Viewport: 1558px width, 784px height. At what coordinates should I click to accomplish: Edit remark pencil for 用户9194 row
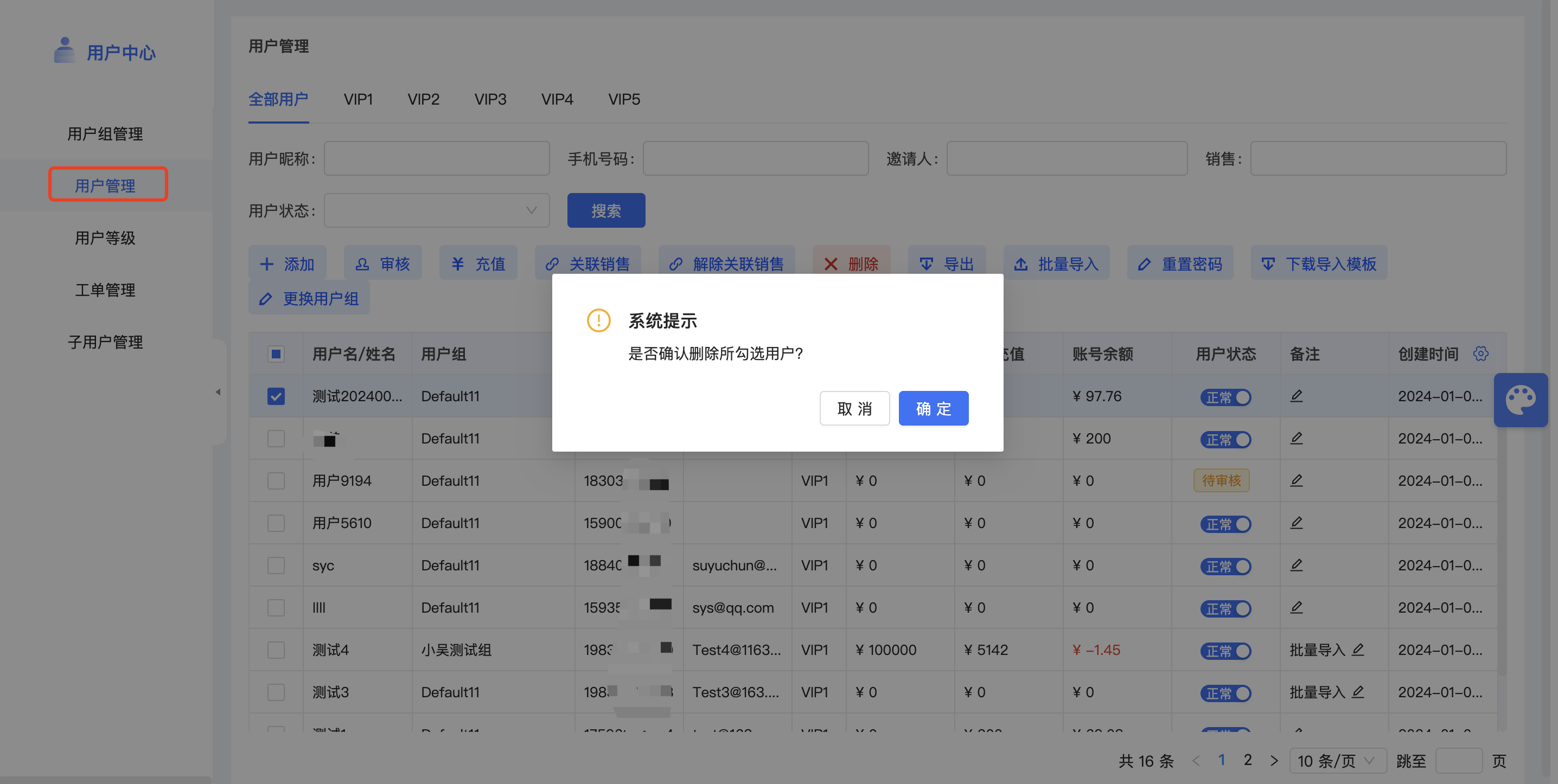pyautogui.click(x=1296, y=480)
